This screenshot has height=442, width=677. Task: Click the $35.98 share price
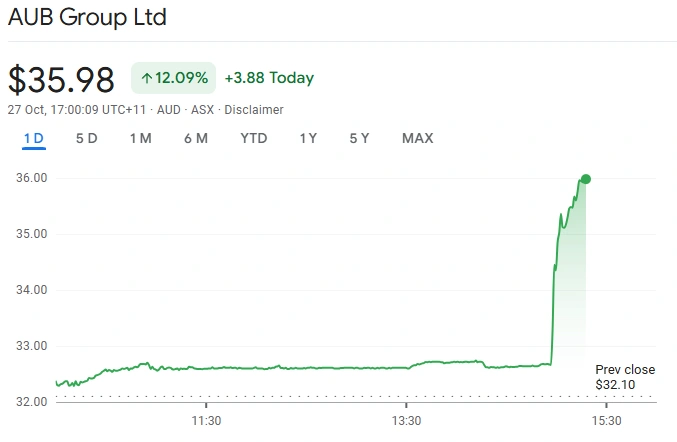[62, 79]
